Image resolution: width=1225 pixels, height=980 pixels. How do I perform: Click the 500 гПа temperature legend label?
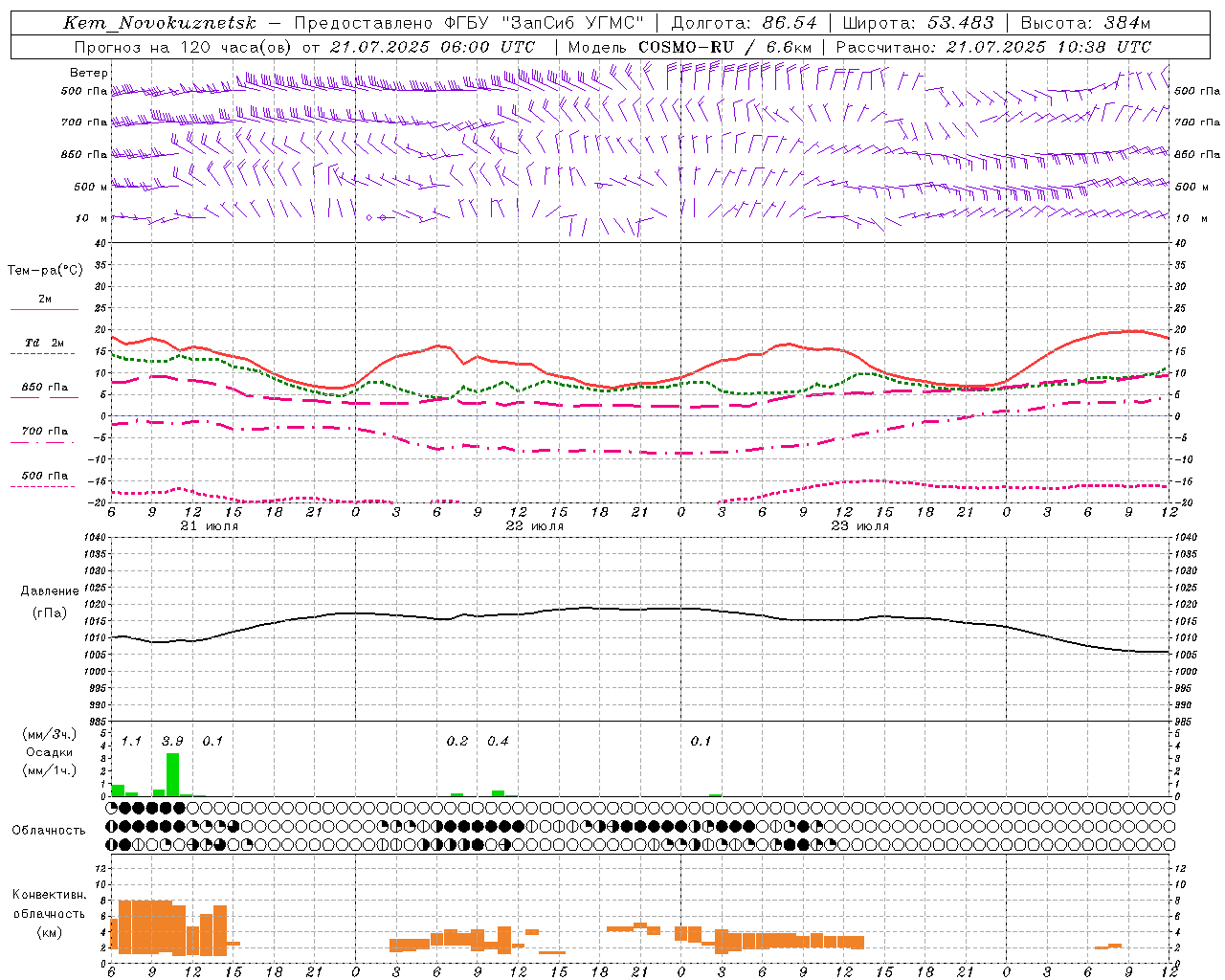point(45,476)
